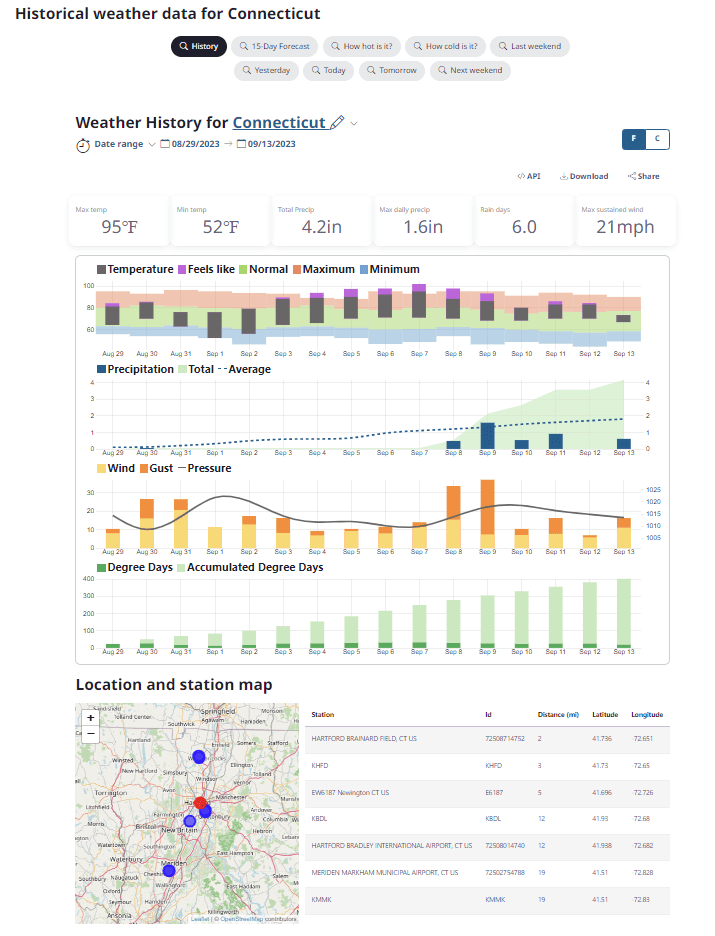Image resolution: width=715 pixels, height=936 pixels.
Task: Switch temperature units to Celsius
Action: [657, 139]
